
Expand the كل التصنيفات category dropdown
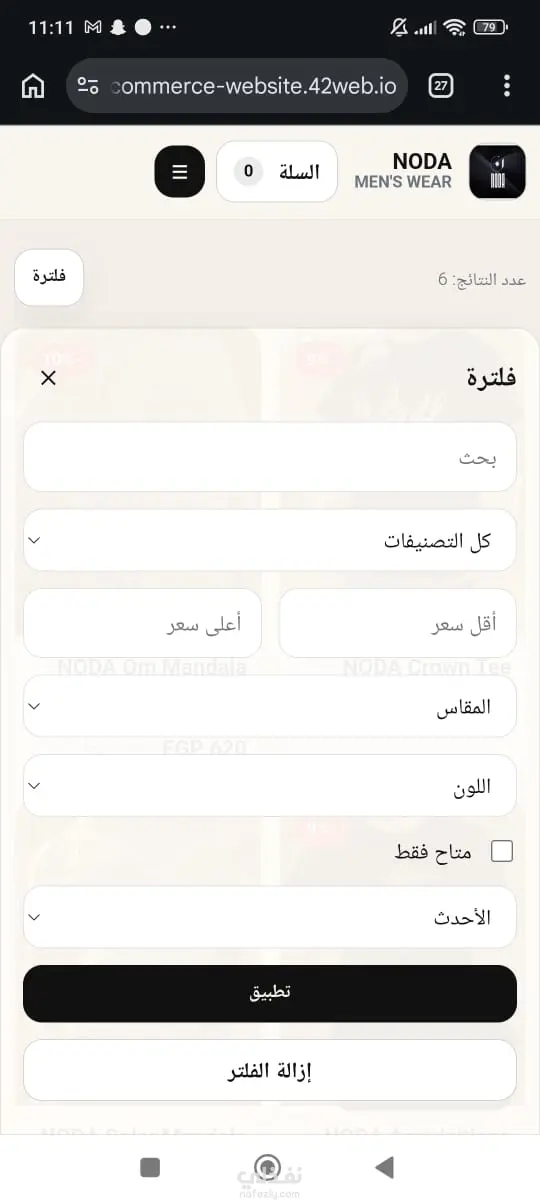[x=270, y=540]
